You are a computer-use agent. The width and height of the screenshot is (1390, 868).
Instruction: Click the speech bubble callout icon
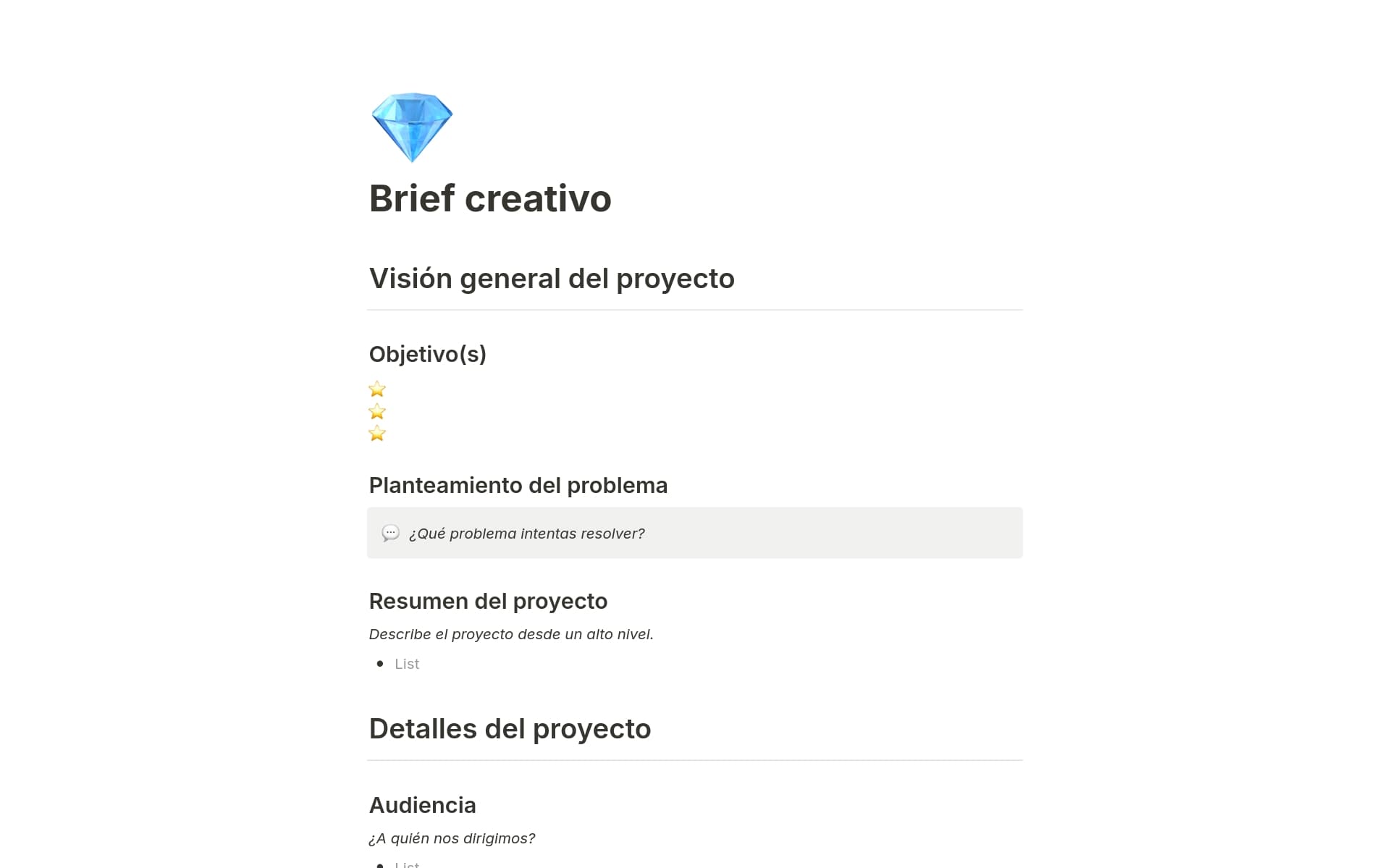pos(390,534)
